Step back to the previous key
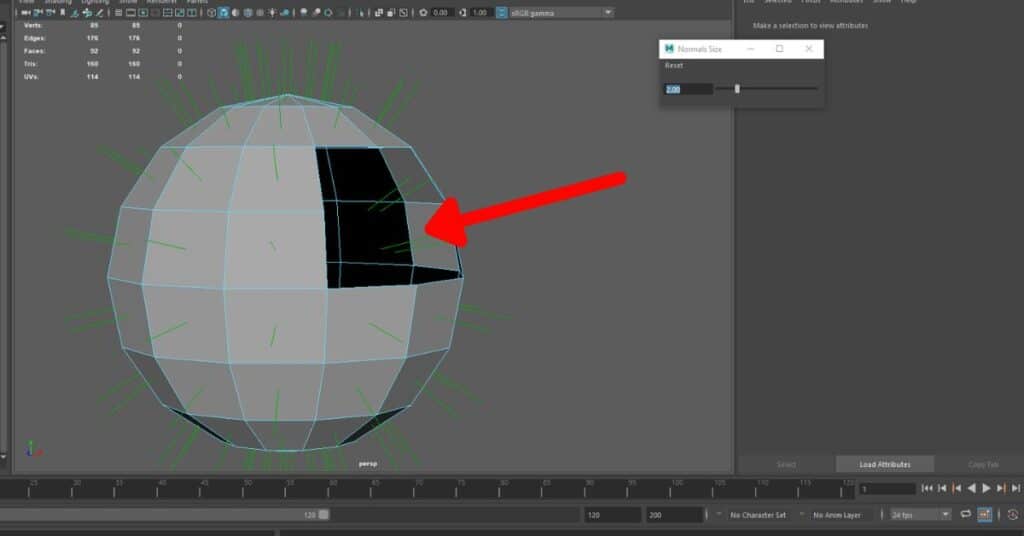The width and height of the screenshot is (1024, 536). [957, 488]
